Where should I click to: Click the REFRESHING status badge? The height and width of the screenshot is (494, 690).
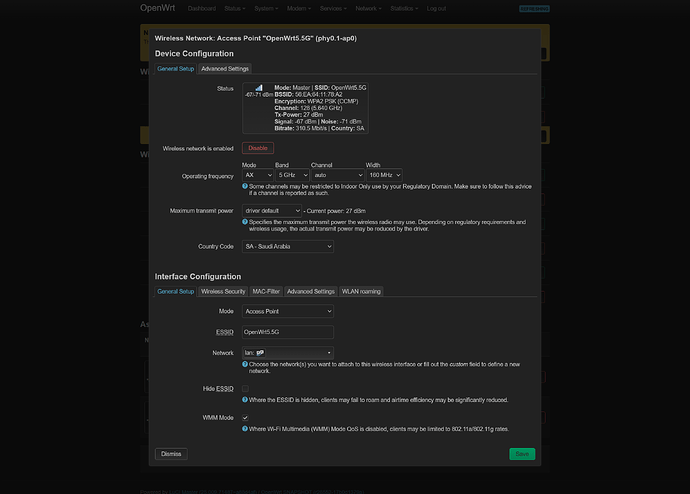(534, 9)
